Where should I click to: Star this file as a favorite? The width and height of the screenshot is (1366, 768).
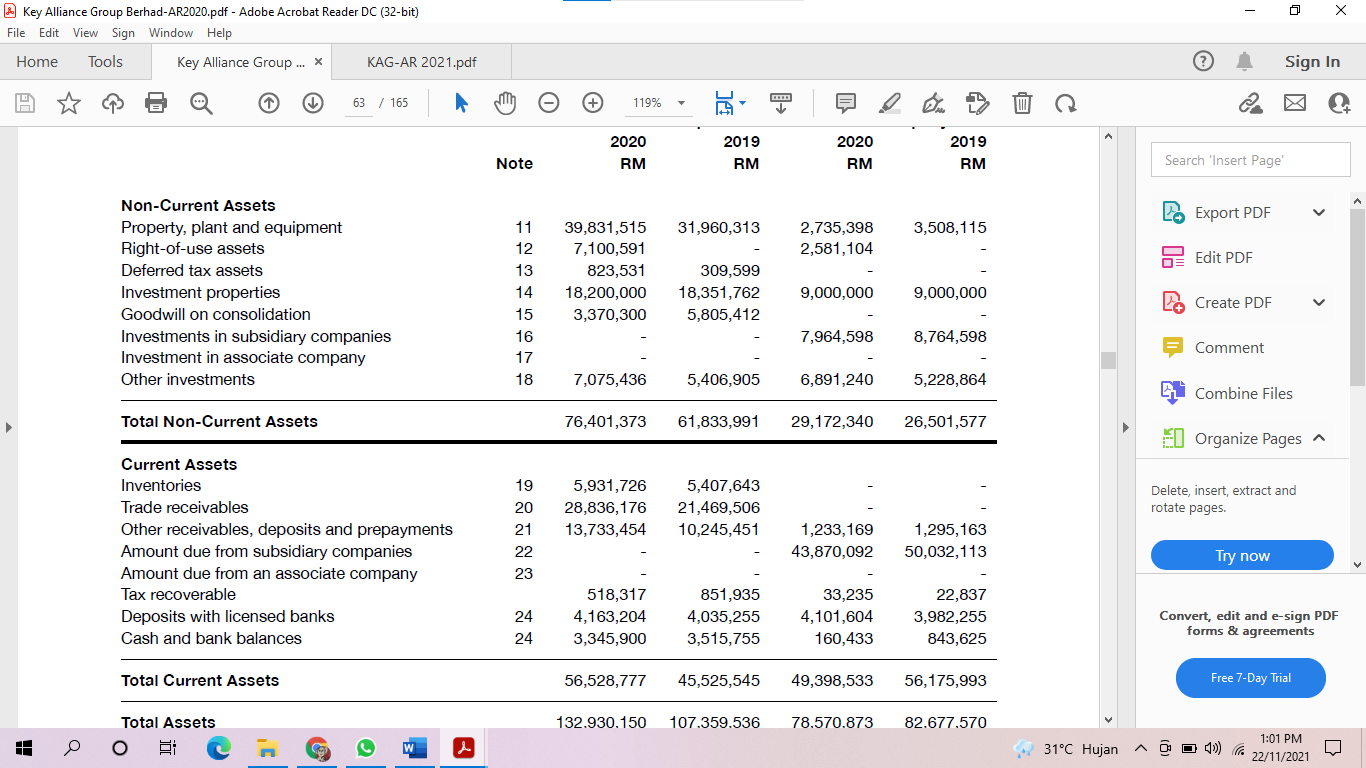coord(69,103)
